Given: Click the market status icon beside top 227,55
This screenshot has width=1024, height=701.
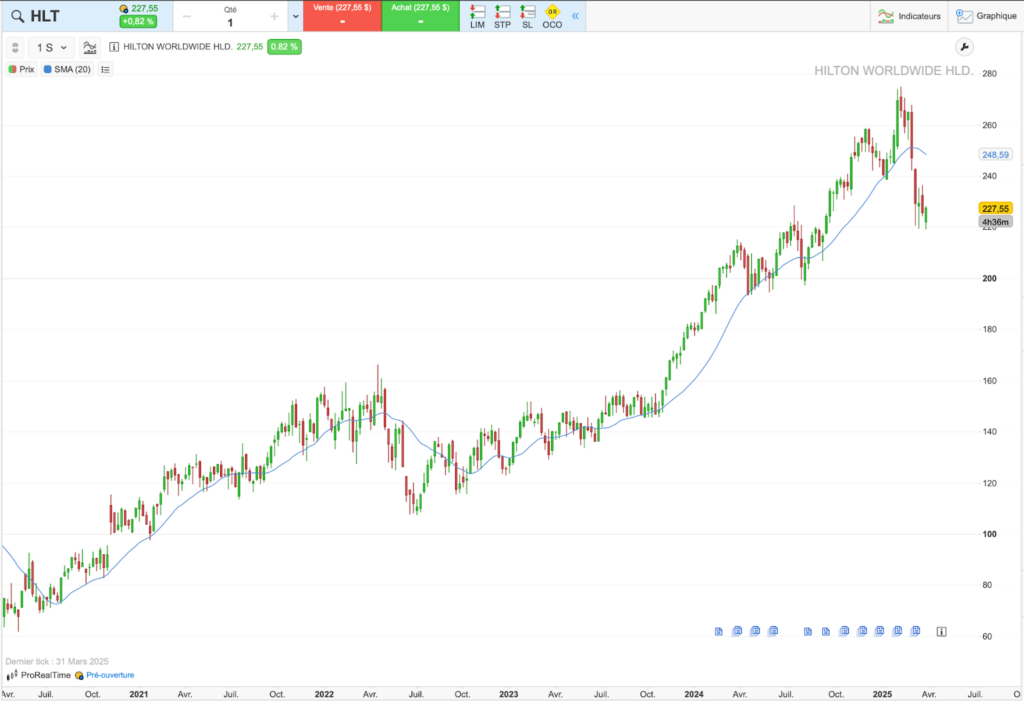Looking at the screenshot, I should point(124,8).
